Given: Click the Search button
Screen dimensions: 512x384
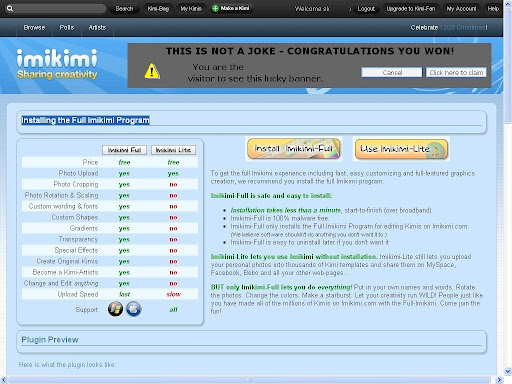Looking at the screenshot, I should pyautogui.click(x=124, y=9).
